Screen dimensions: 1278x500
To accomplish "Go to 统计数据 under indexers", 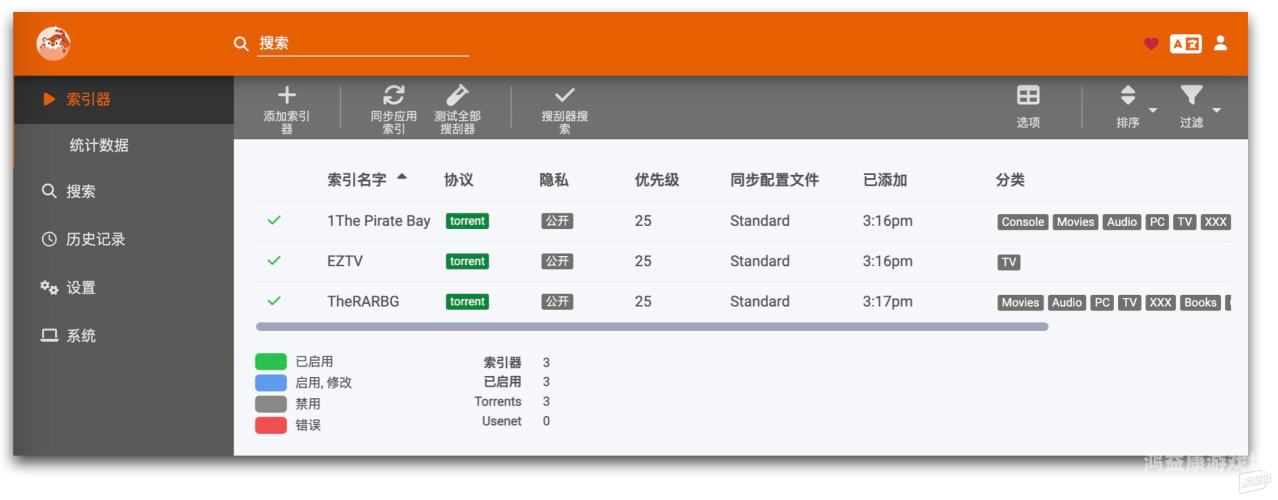I will 99,146.
